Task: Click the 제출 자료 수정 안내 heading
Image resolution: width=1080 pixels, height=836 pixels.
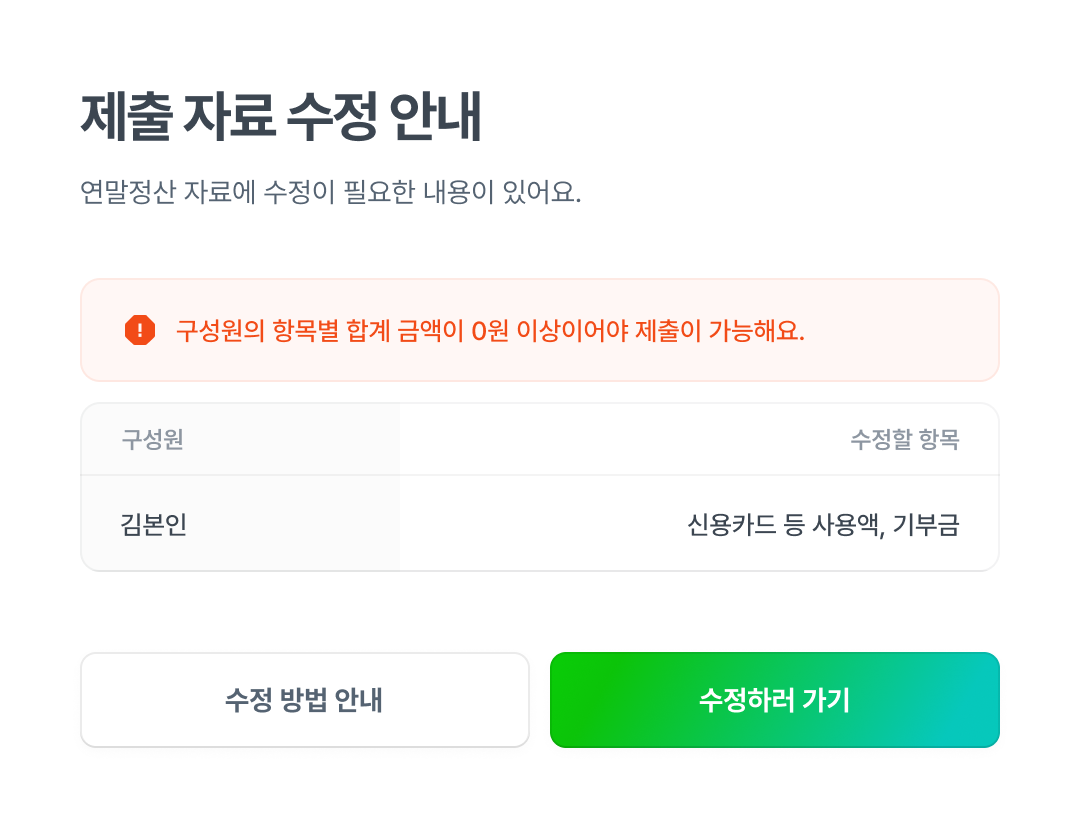Action: [x=281, y=118]
